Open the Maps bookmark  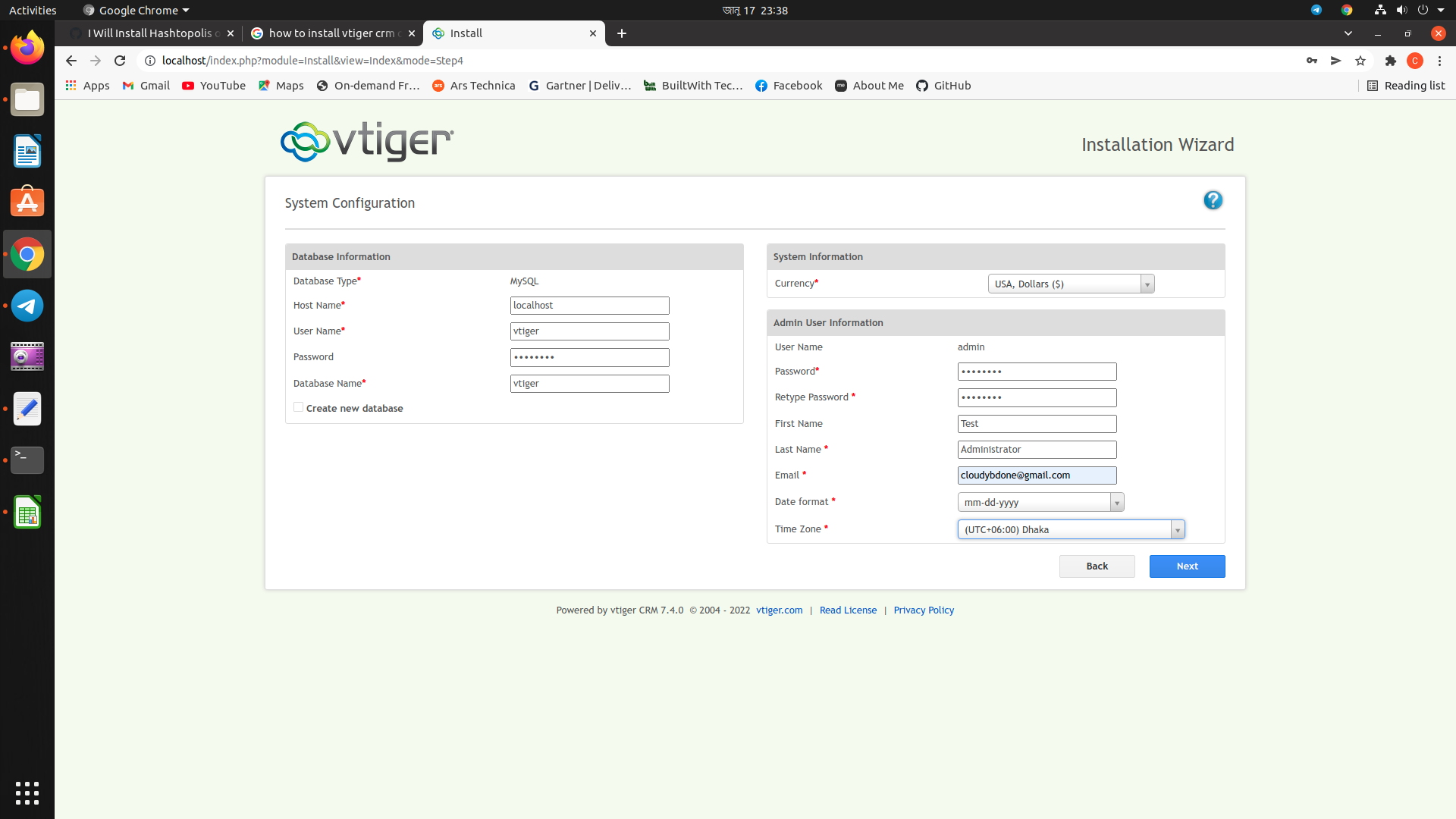pyautogui.click(x=281, y=86)
